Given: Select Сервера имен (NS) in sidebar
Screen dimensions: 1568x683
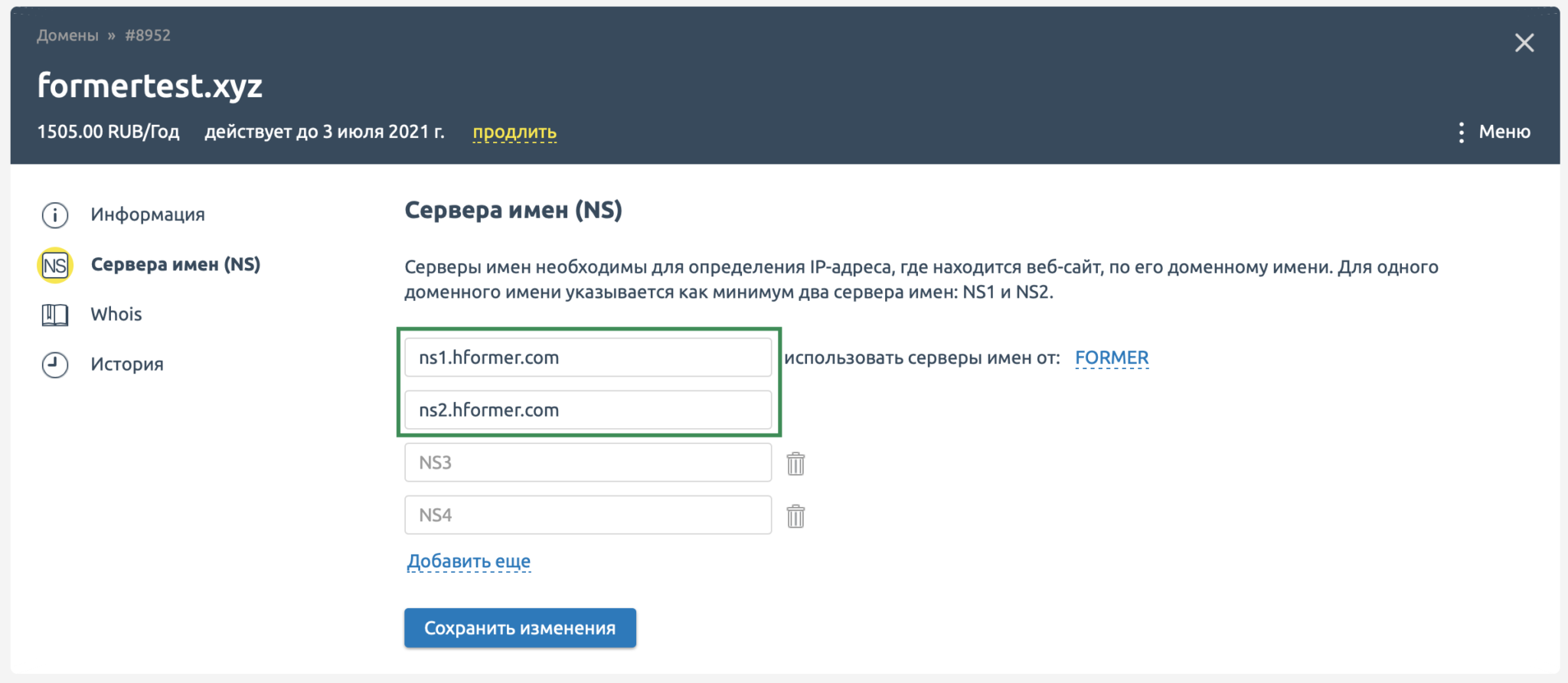Looking at the screenshot, I should point(175,264).
